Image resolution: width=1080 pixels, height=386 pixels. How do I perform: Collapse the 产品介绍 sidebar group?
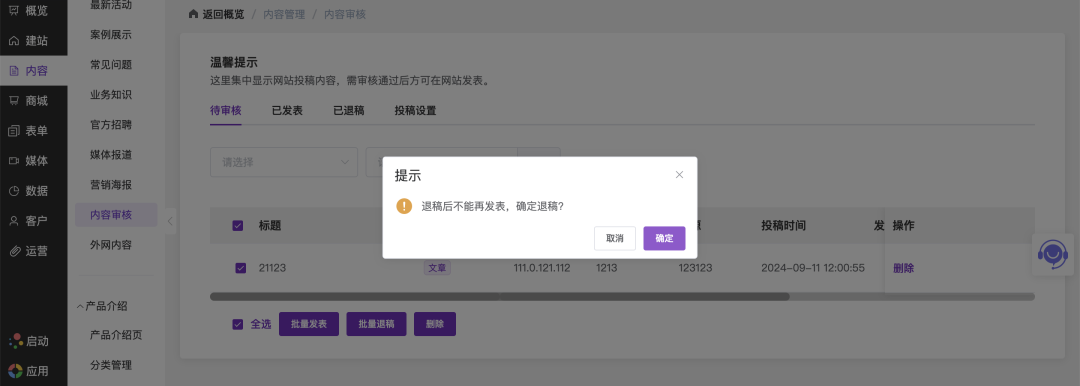click(102, 306)
